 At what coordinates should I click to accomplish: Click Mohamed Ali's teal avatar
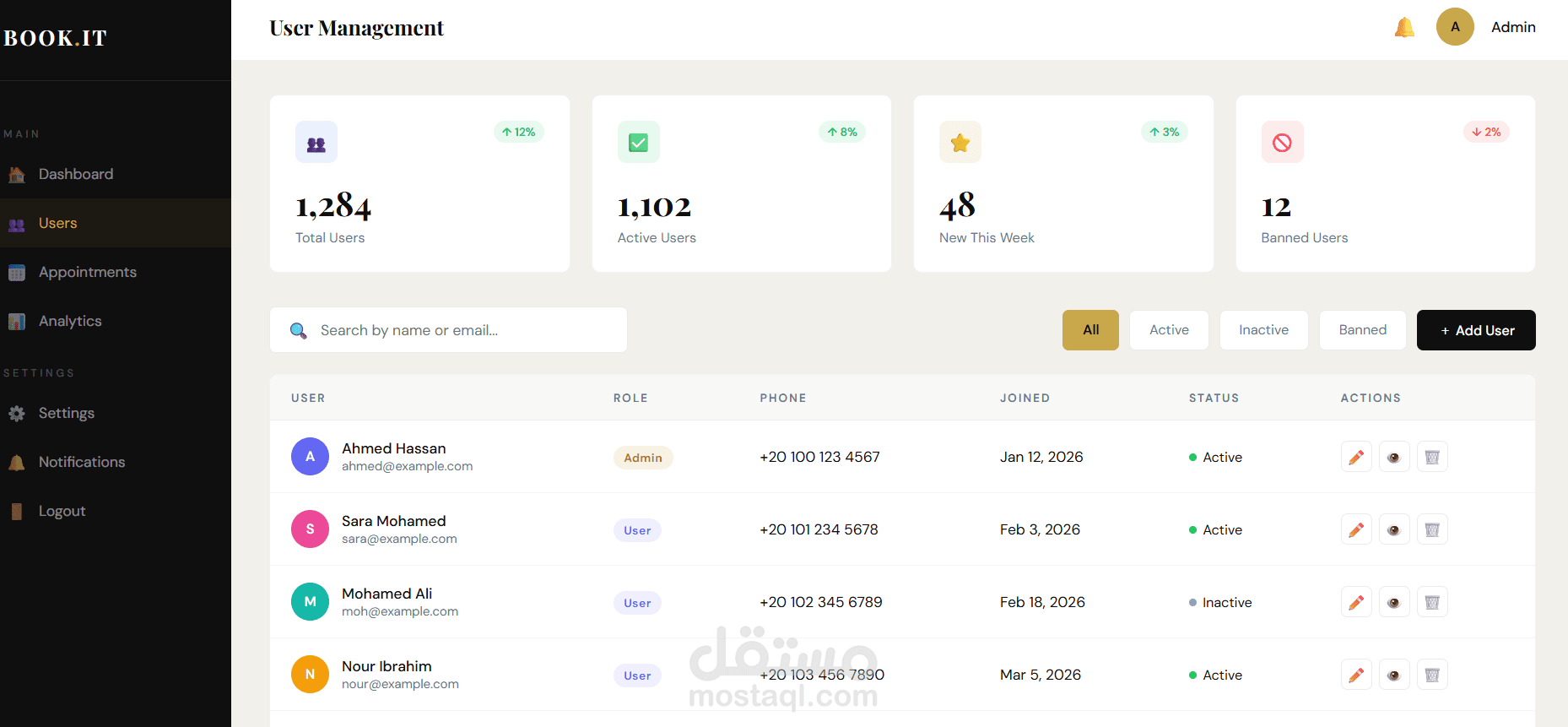coord(310,601)
